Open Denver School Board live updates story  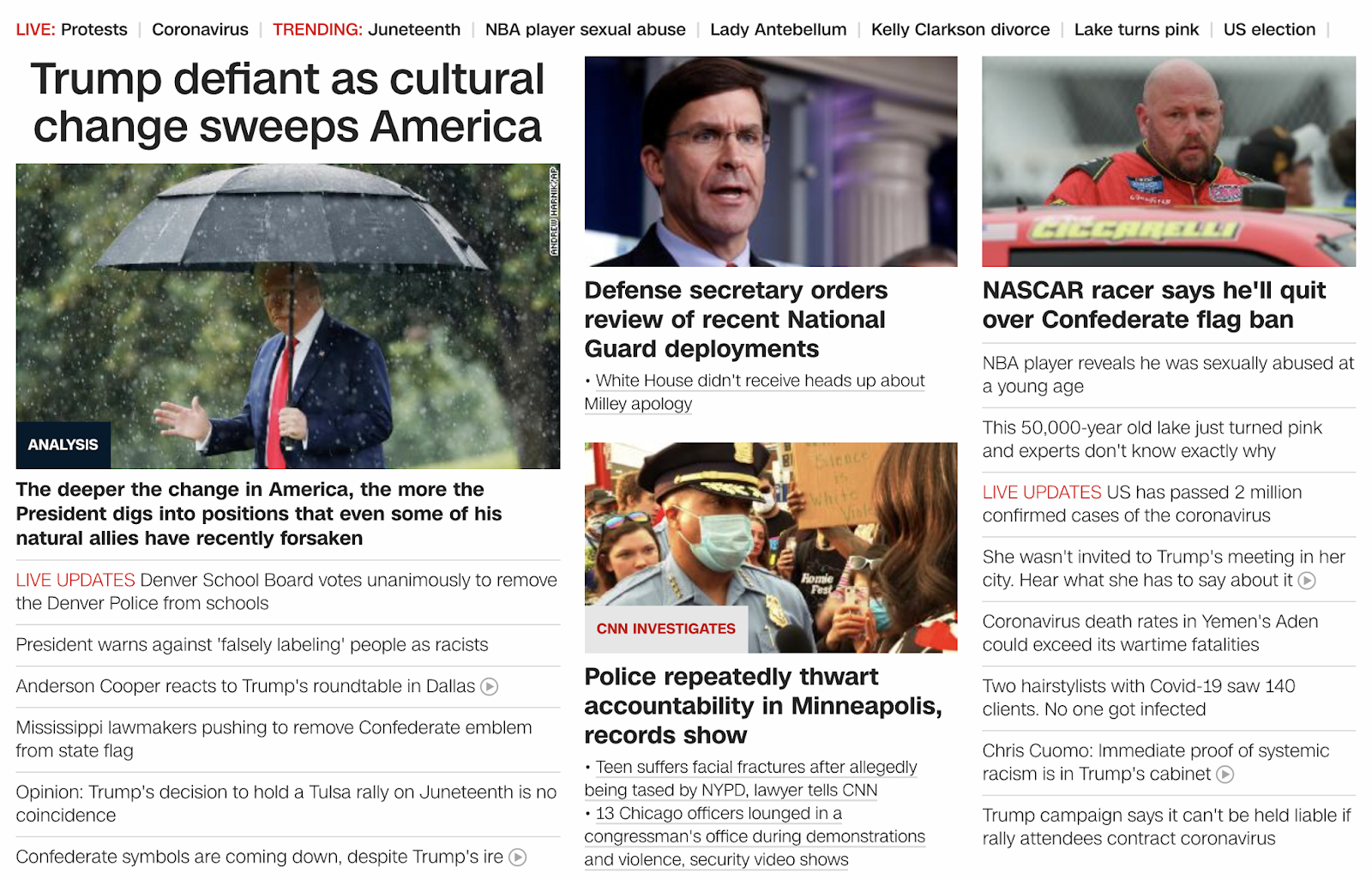click(286, 592)
